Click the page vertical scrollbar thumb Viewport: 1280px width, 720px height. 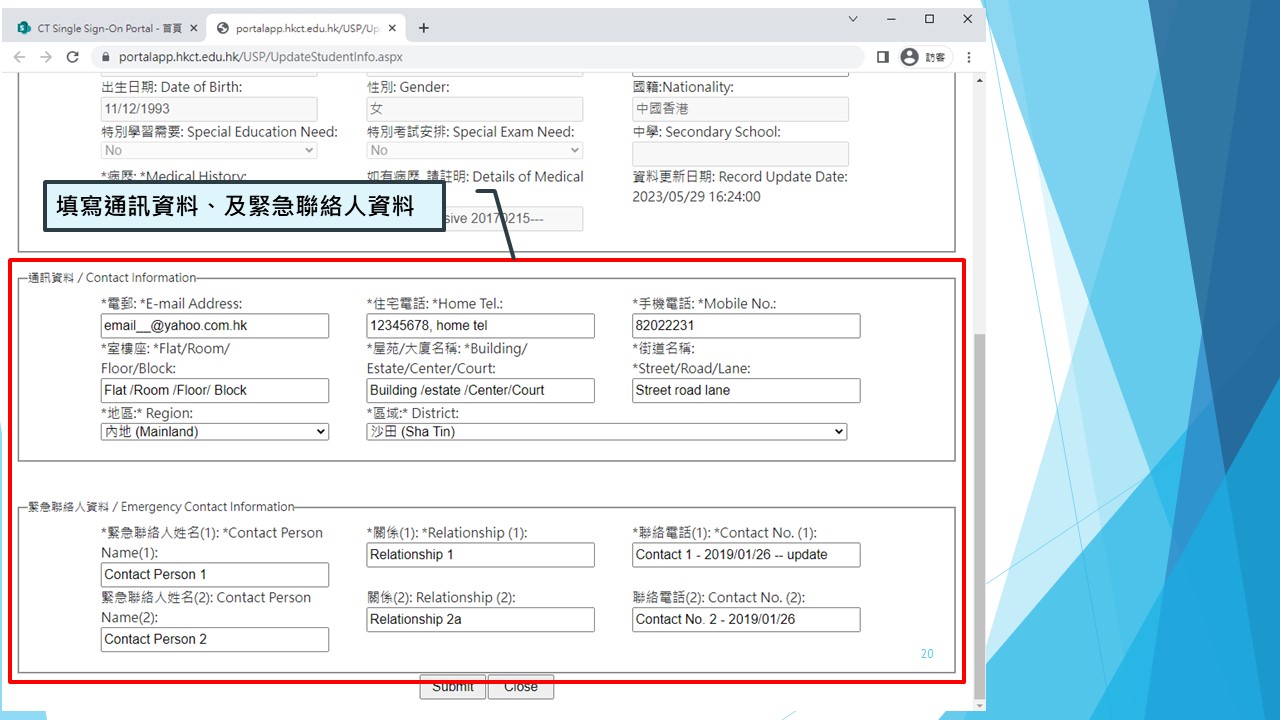click(x=979, y=515)
